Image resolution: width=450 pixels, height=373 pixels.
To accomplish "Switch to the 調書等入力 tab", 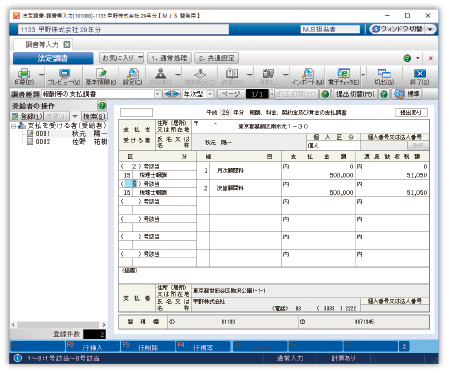I will click(x=42, y=44).
